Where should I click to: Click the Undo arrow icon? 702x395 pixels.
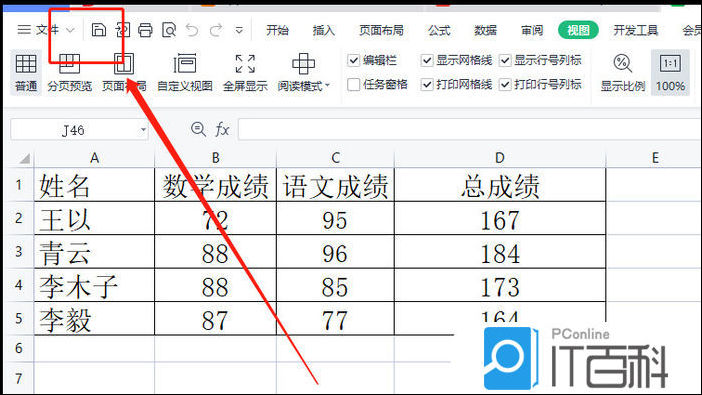coord(192,30)
